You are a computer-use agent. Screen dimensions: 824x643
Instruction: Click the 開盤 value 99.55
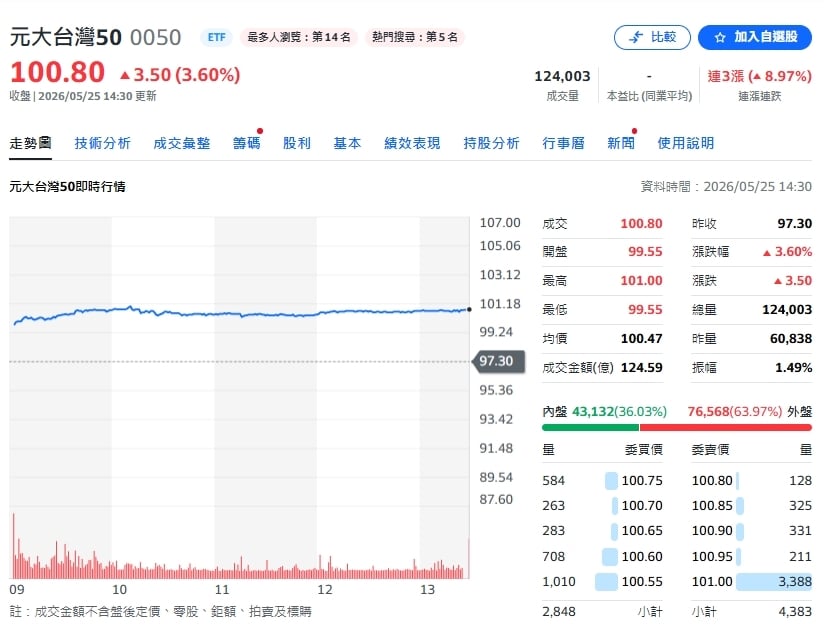645,252
